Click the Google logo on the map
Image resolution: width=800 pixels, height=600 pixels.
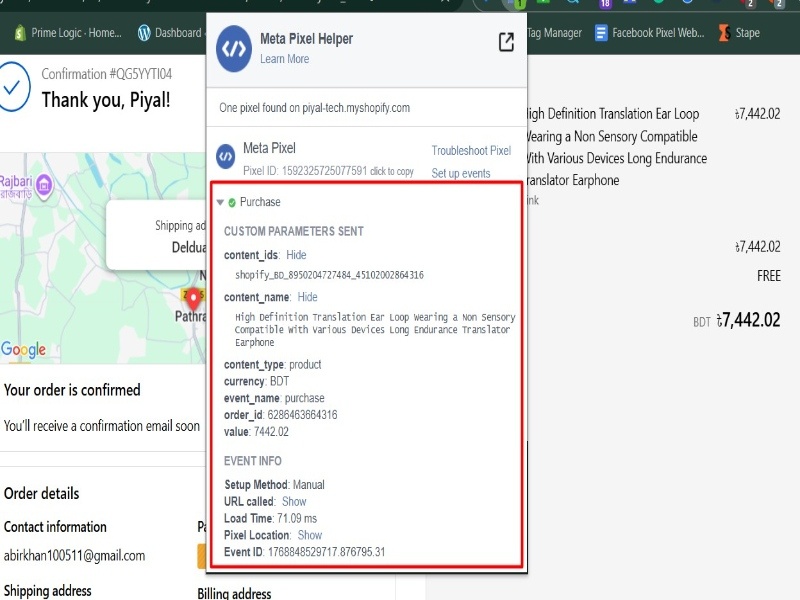tap(23, 349)
